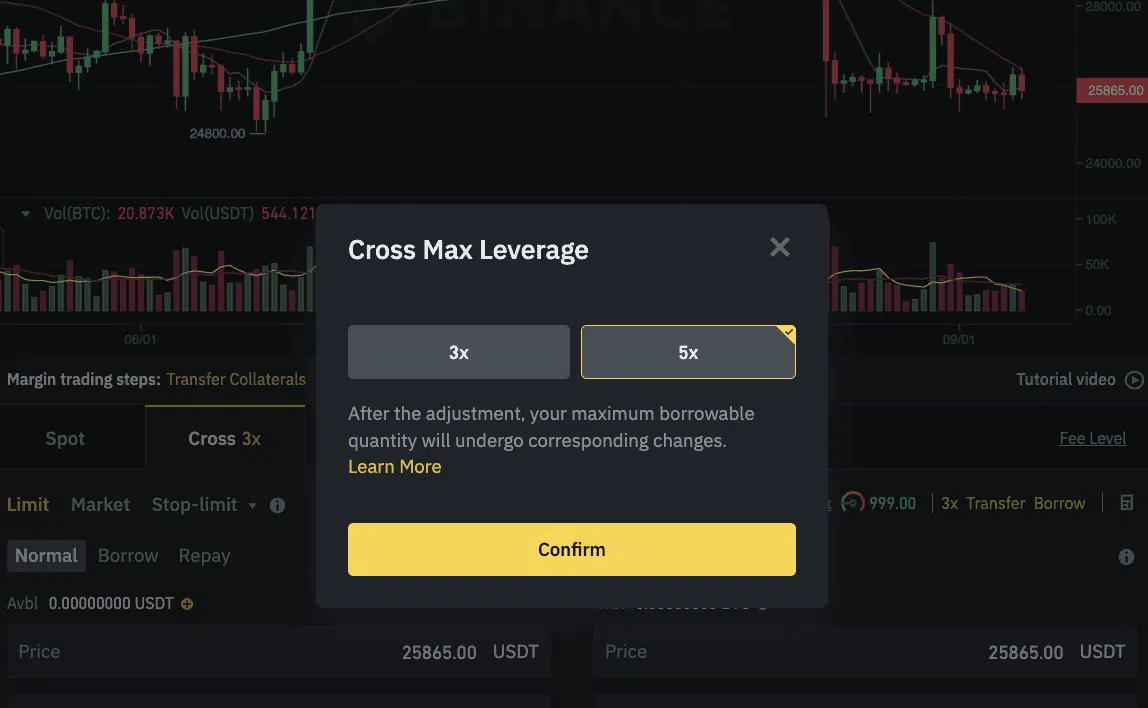Click info icon next to Stop-limit

277,505
